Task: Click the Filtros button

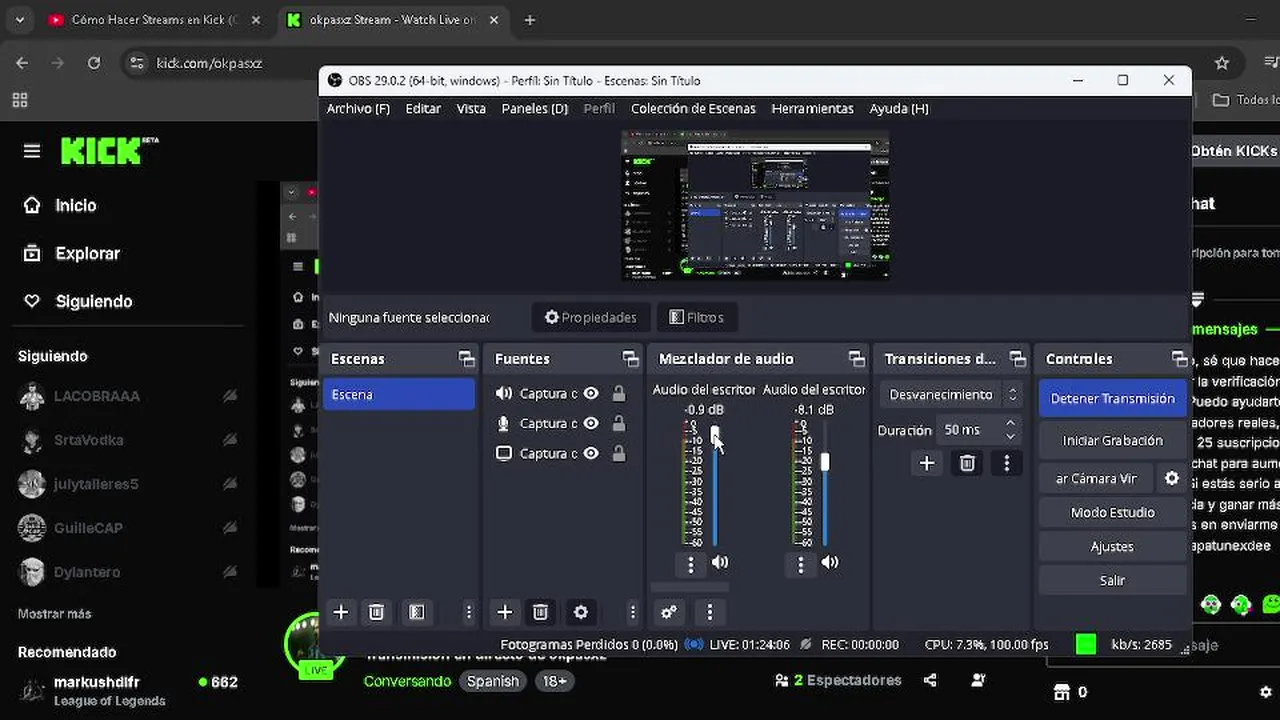Action: 696,317
